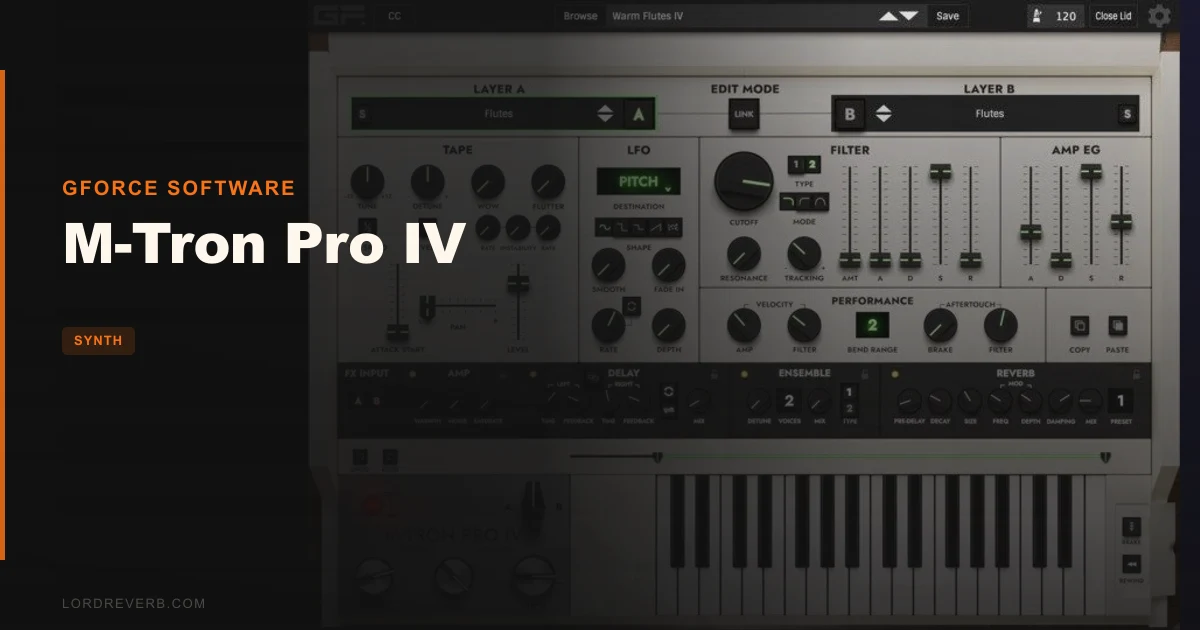1200x630 pixels.
Task: Toggle Layer B edit button
Action: 850,114
